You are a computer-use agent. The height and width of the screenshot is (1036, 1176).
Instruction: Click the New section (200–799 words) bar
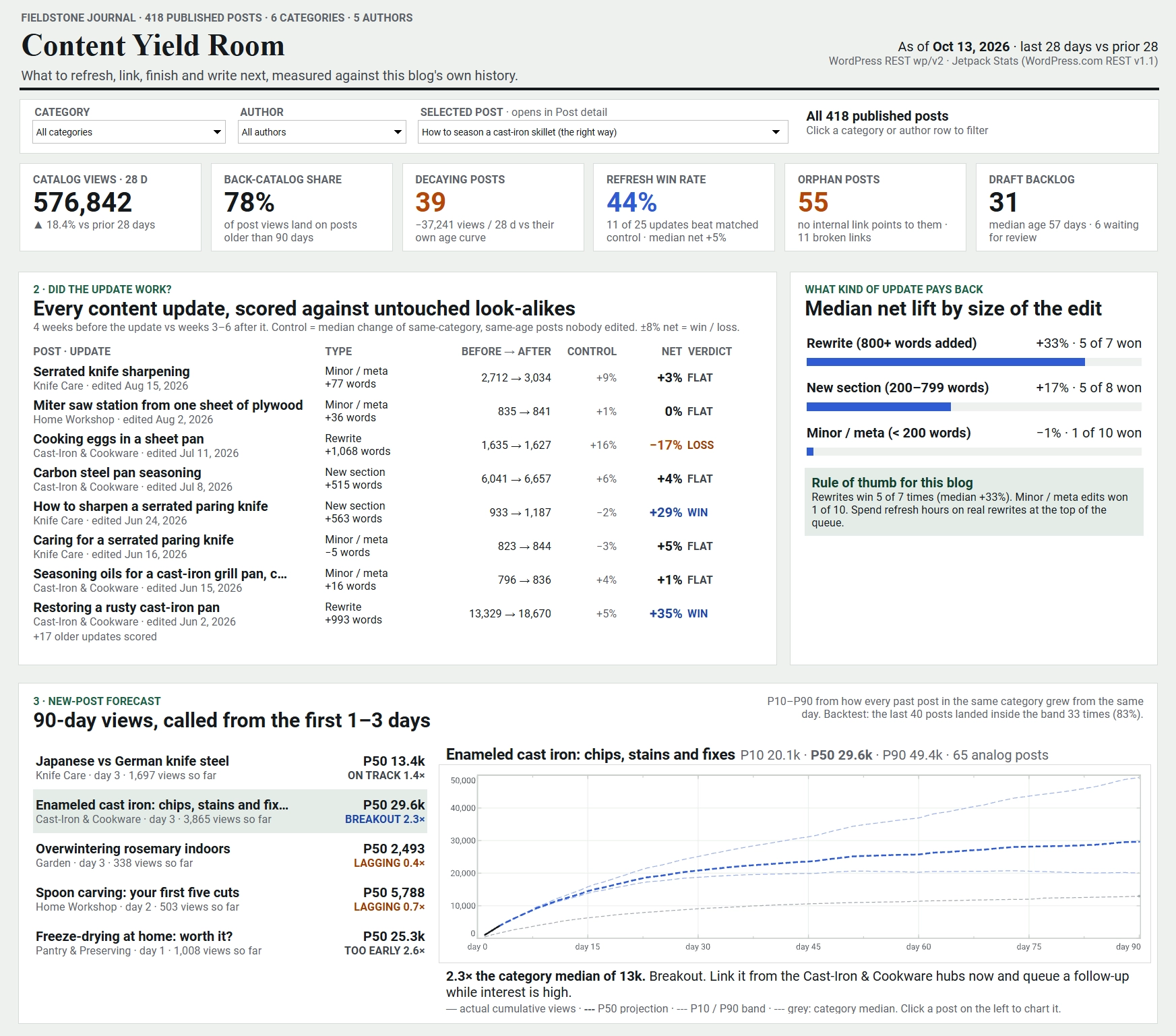(x=974, y=406)
